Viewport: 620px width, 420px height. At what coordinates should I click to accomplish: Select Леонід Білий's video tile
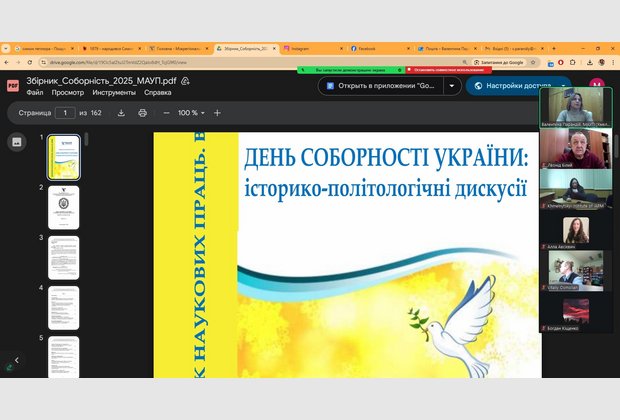coord(570,148)
